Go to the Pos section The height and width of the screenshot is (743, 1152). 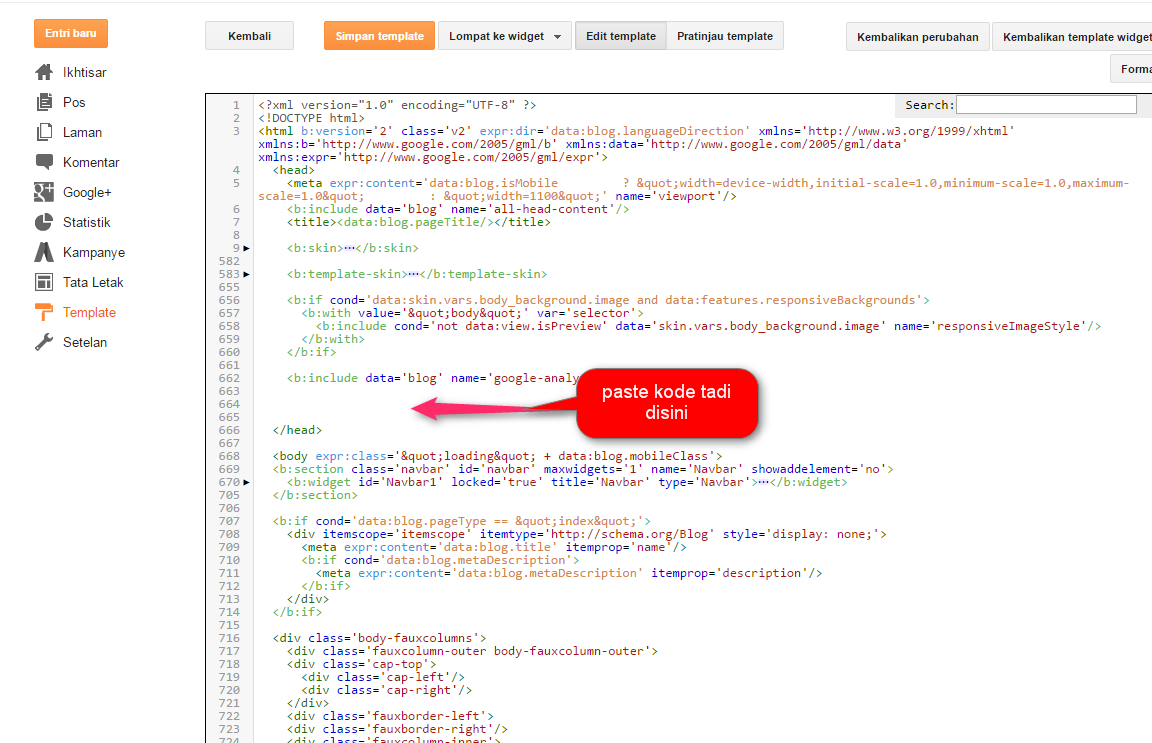(x=74, y=102)
